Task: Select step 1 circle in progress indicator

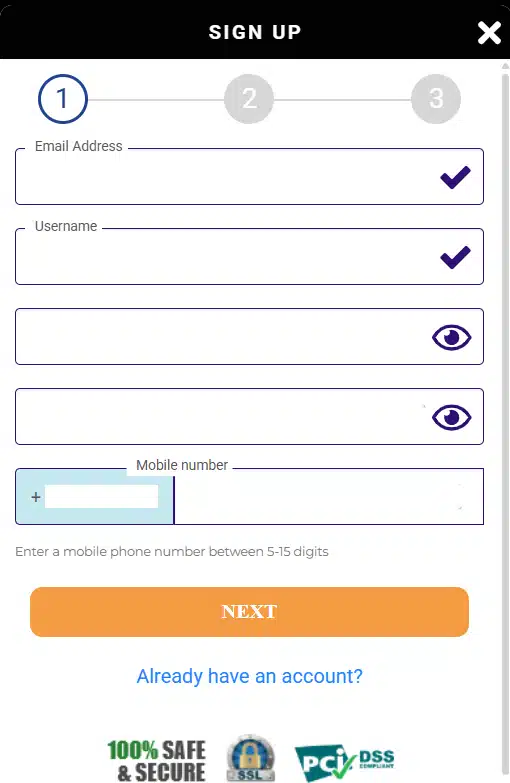Action: (63, 99)
